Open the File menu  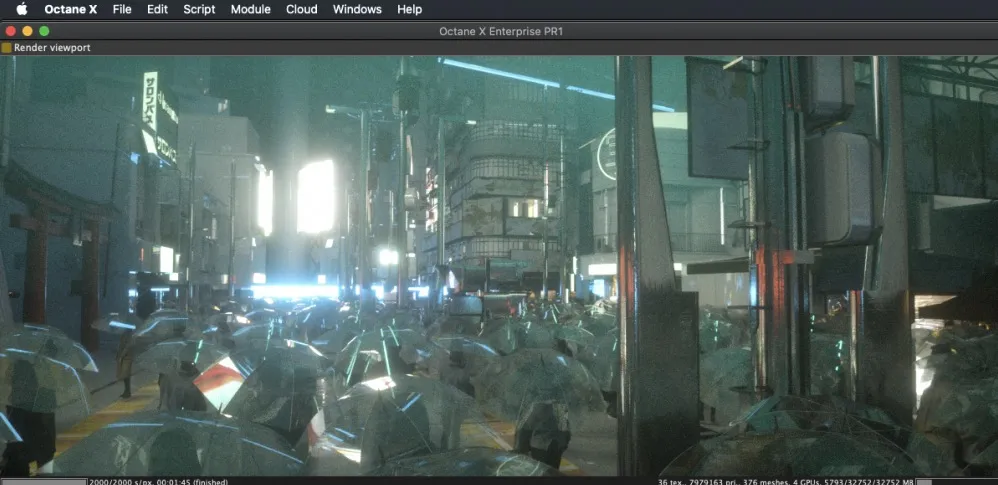122,10
